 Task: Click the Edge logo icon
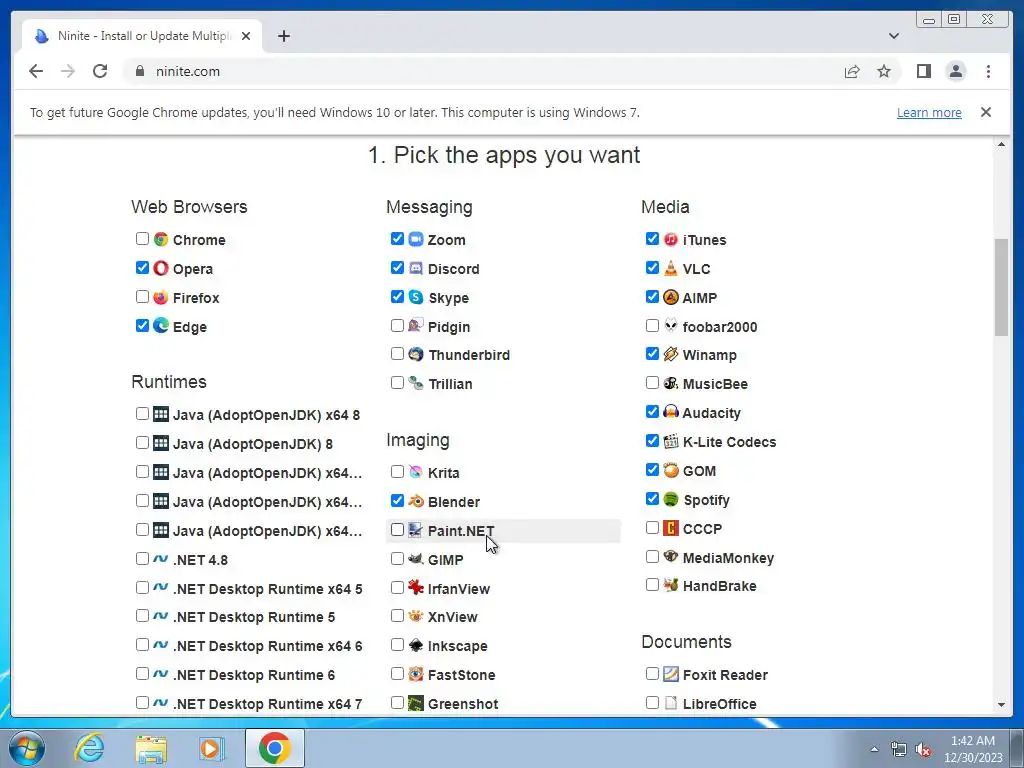click(161, 325)
